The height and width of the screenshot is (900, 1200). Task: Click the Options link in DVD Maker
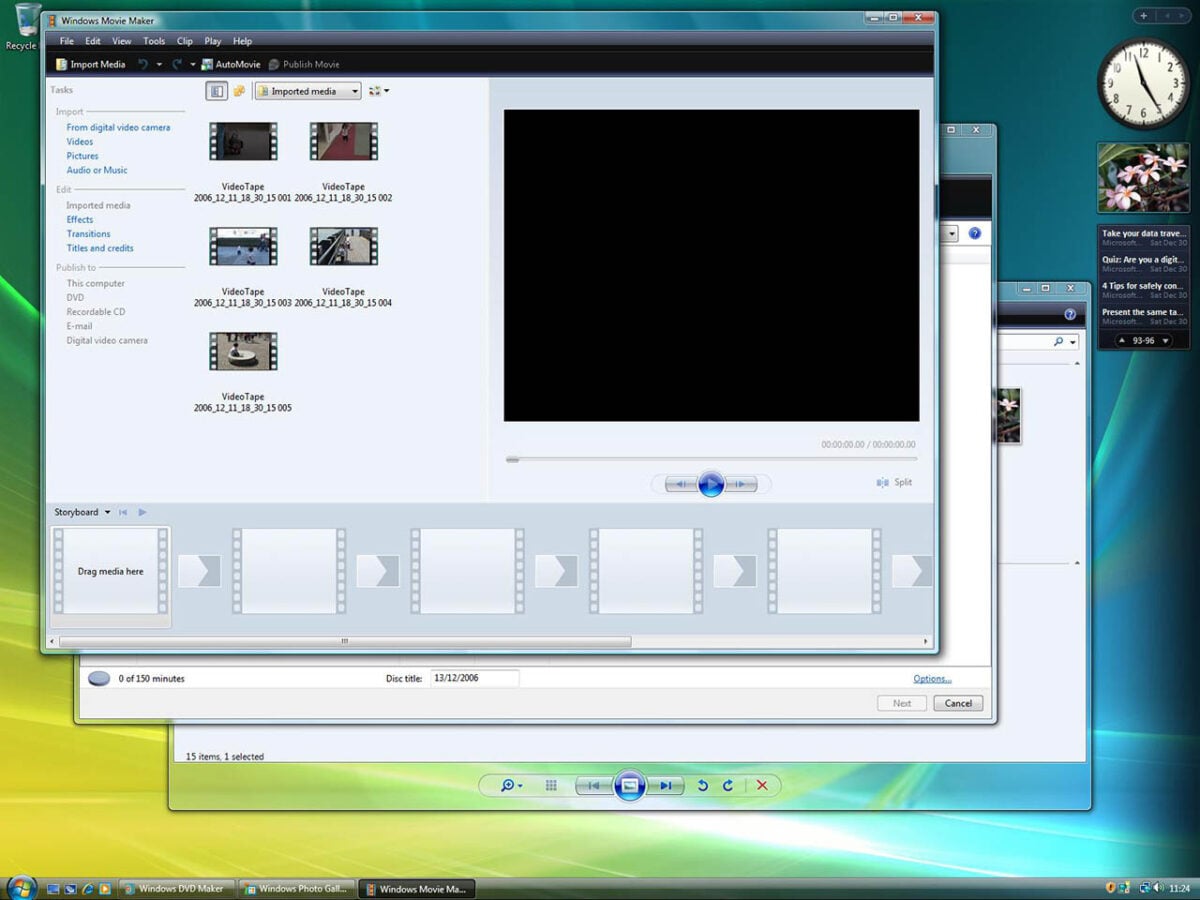tap(932, 679)
